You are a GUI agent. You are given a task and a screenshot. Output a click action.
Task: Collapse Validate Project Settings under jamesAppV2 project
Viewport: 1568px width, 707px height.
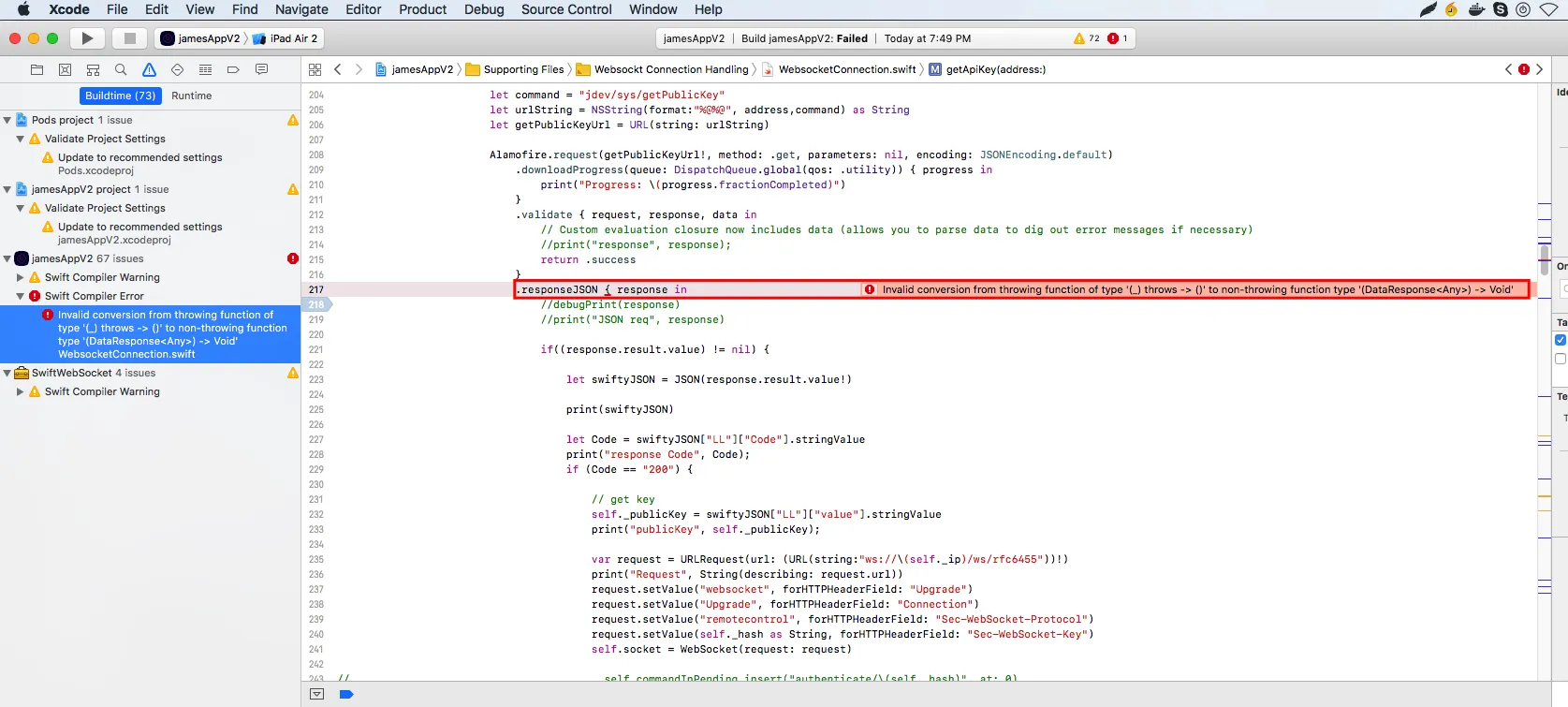(21, 208)
